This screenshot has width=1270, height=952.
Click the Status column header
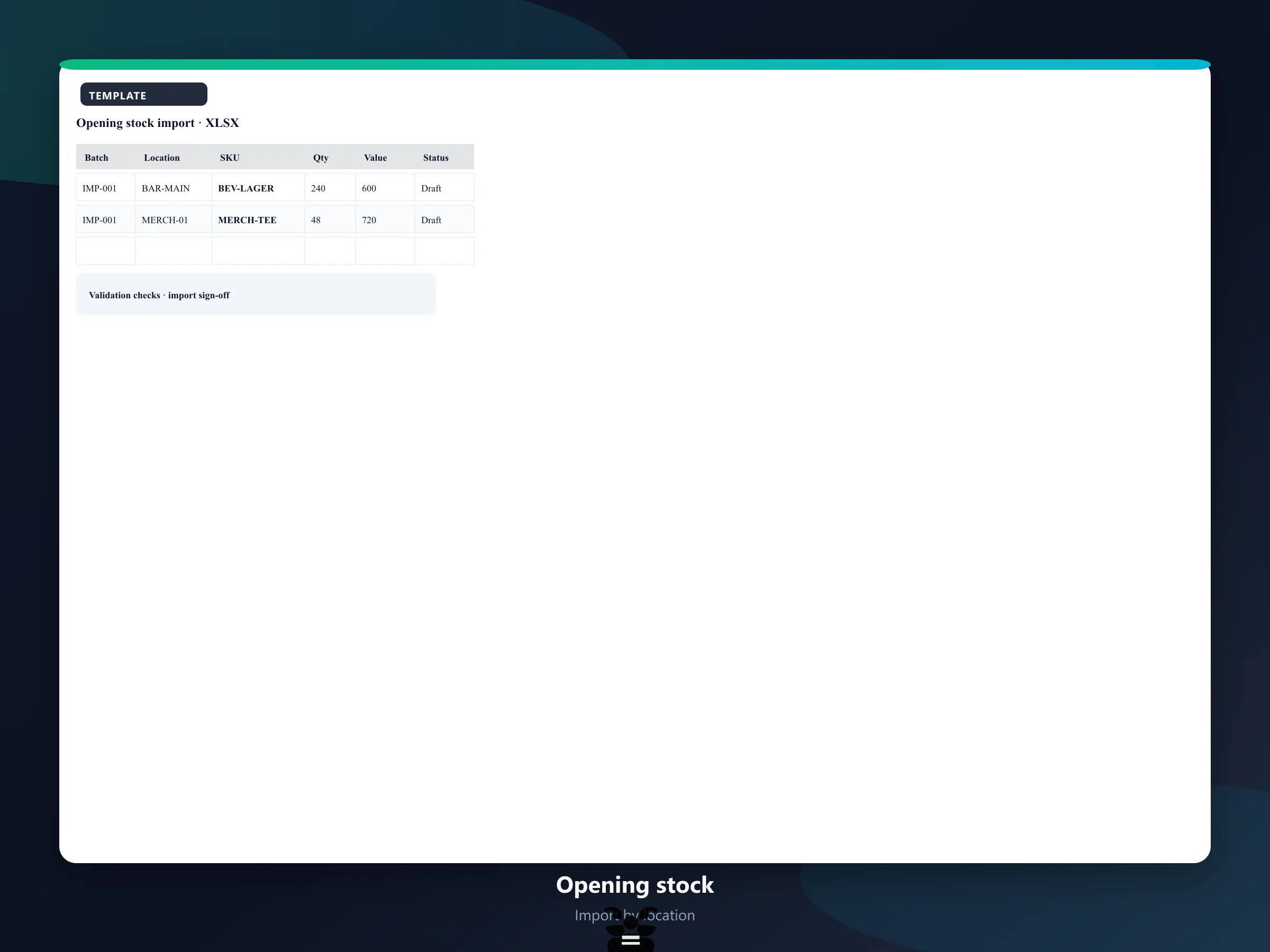point(444,157)
